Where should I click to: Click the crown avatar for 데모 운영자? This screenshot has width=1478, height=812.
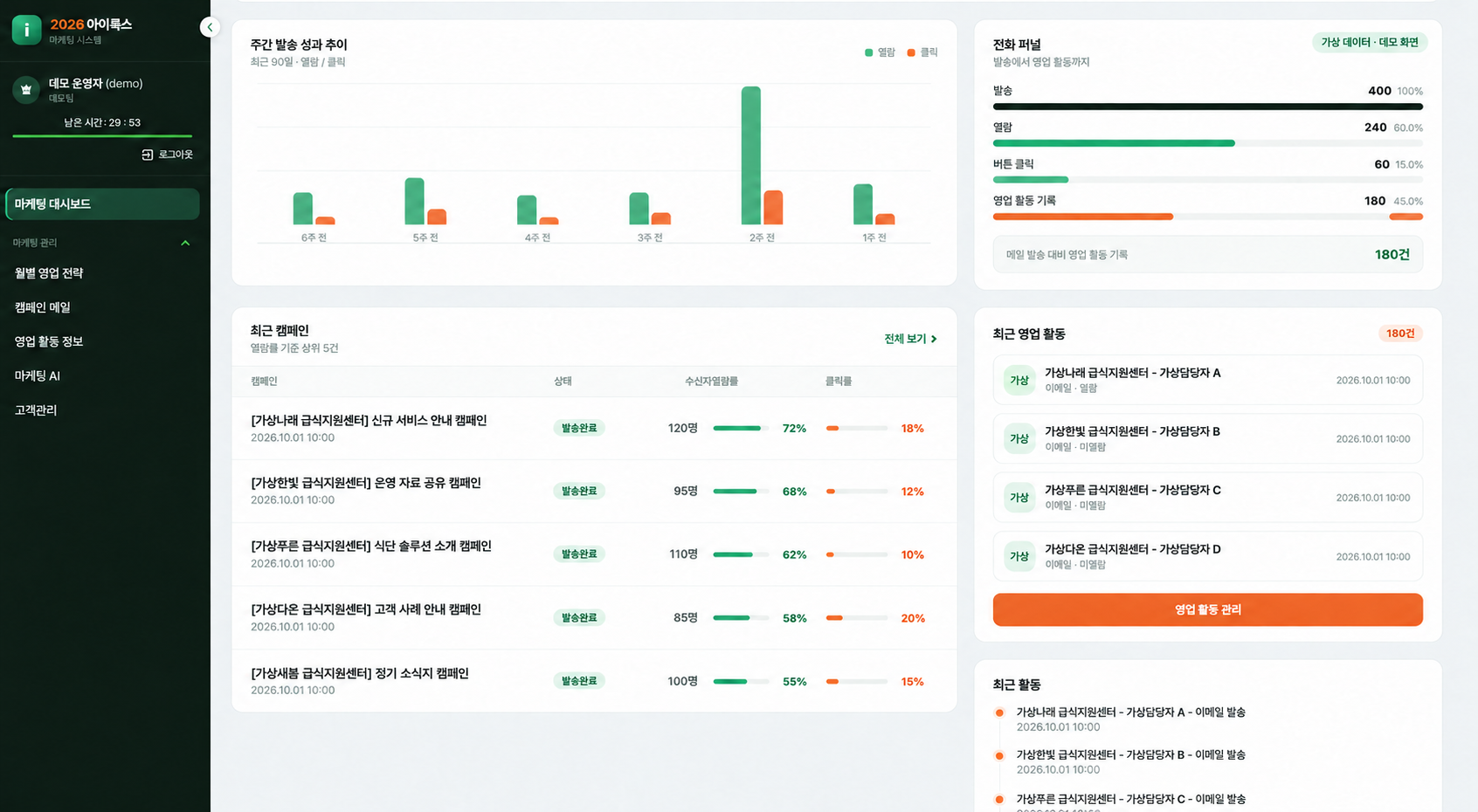(x=26, y=89)
